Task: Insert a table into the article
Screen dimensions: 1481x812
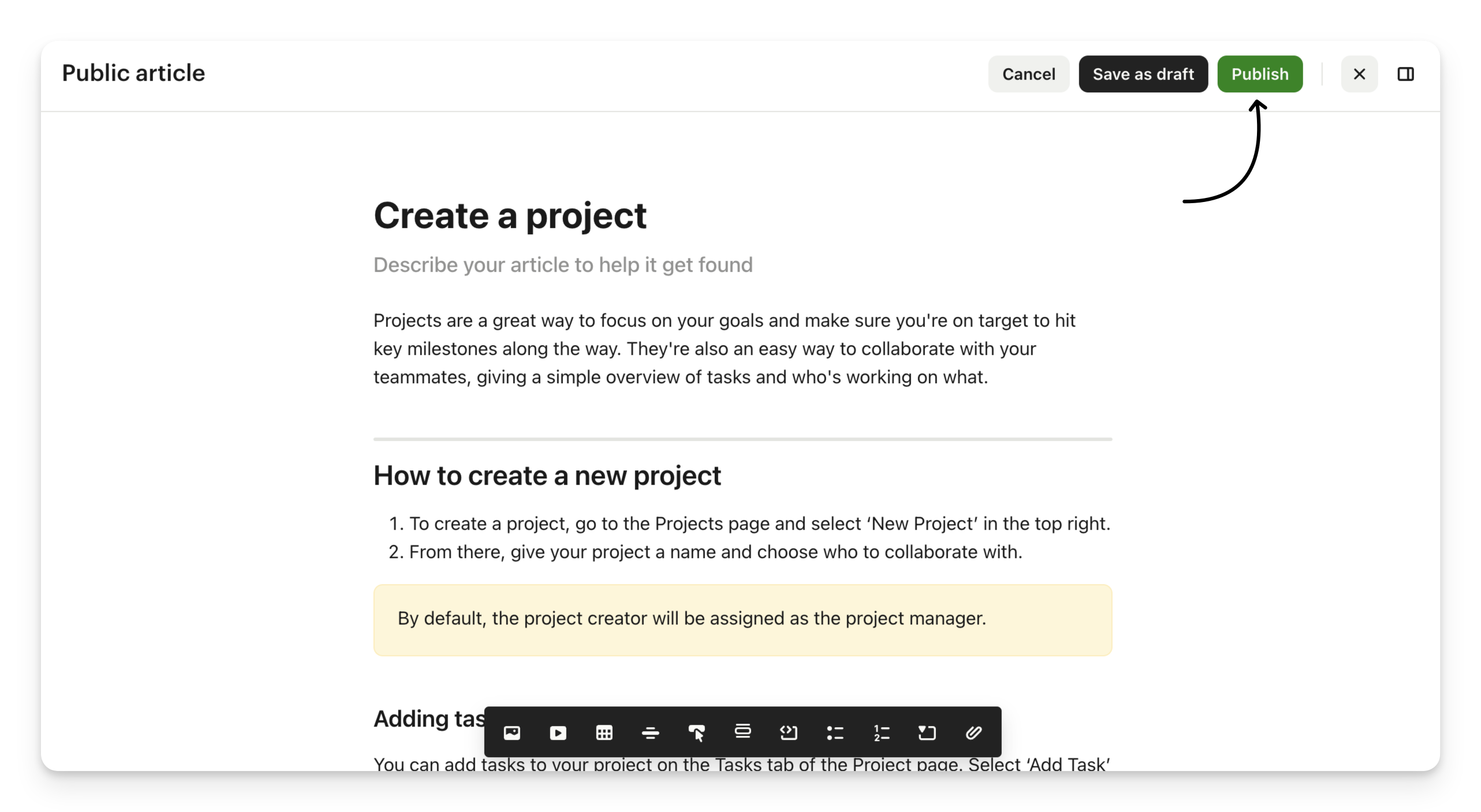Action: 604,732
